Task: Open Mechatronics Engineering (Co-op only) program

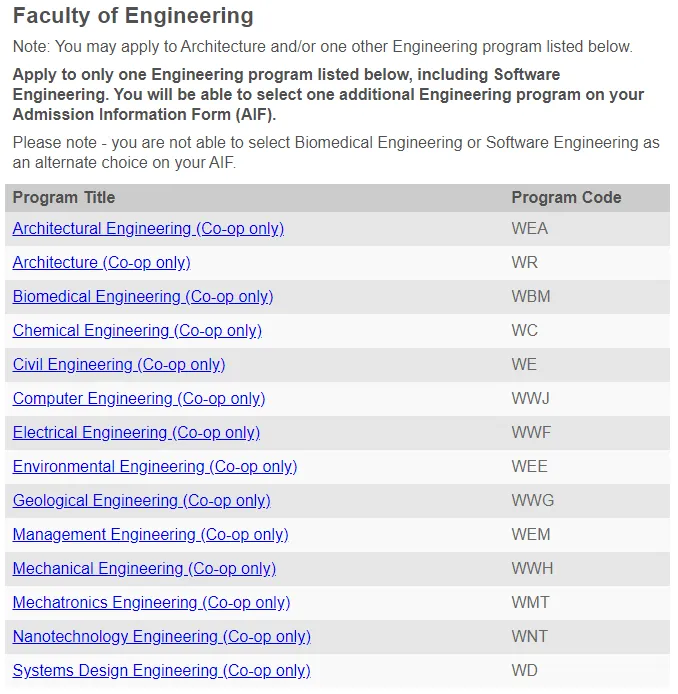Action: [x=151, y=603]
